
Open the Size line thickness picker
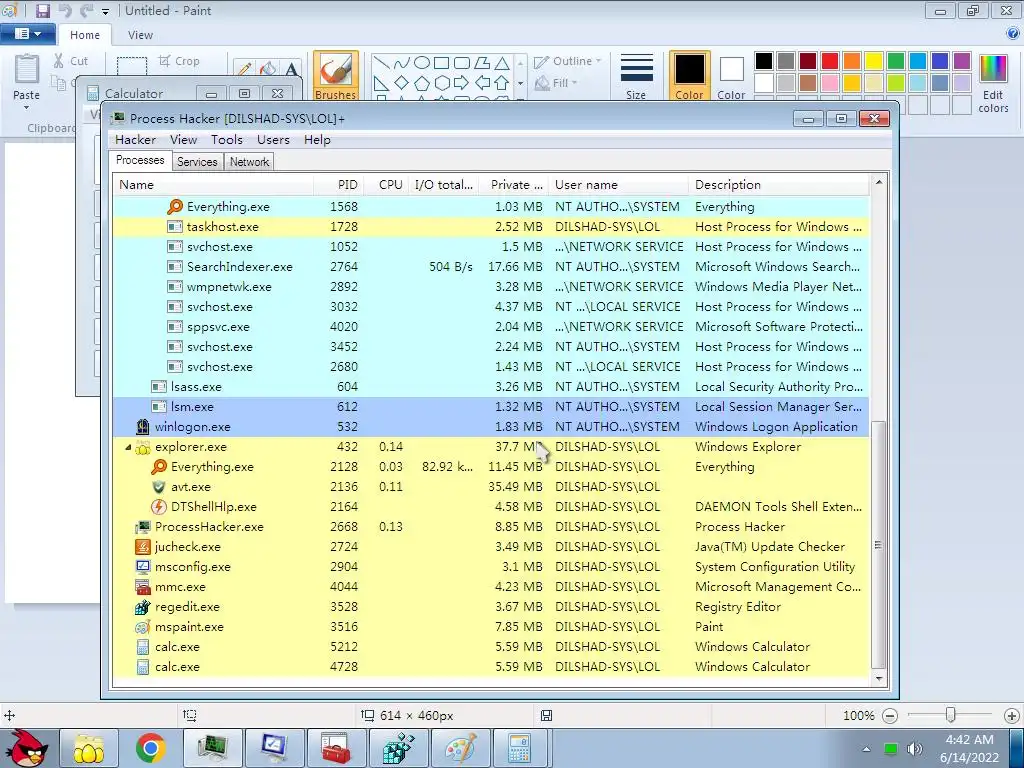[x=636, y=76]
